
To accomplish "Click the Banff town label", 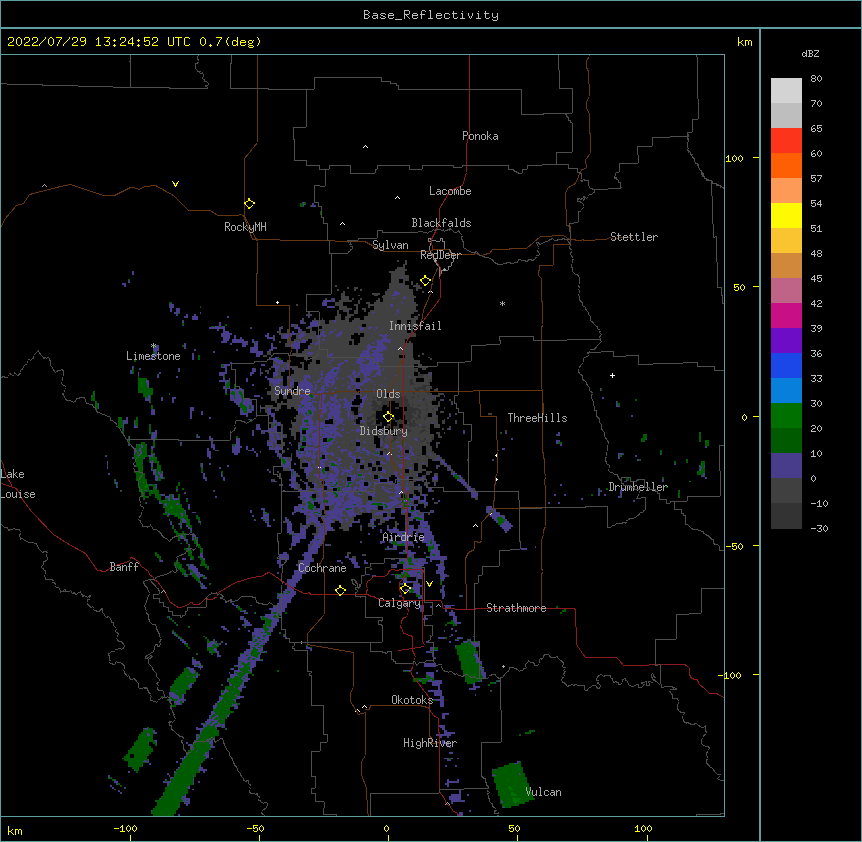I will (x=124, y=567).
